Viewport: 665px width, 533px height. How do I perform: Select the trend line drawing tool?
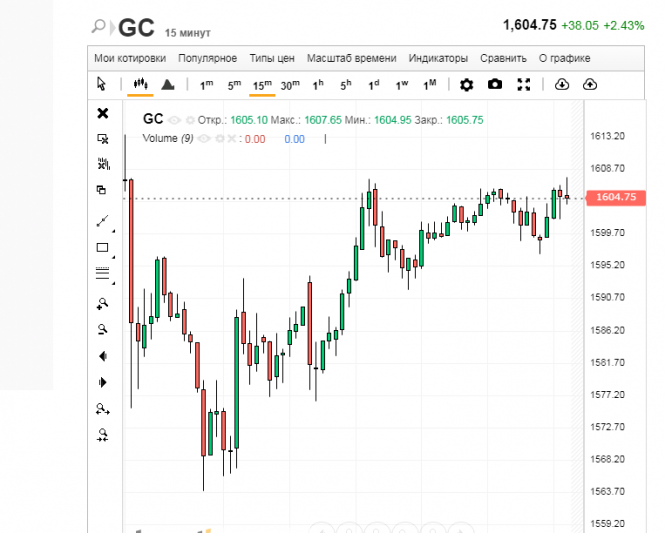pos(102,220)
